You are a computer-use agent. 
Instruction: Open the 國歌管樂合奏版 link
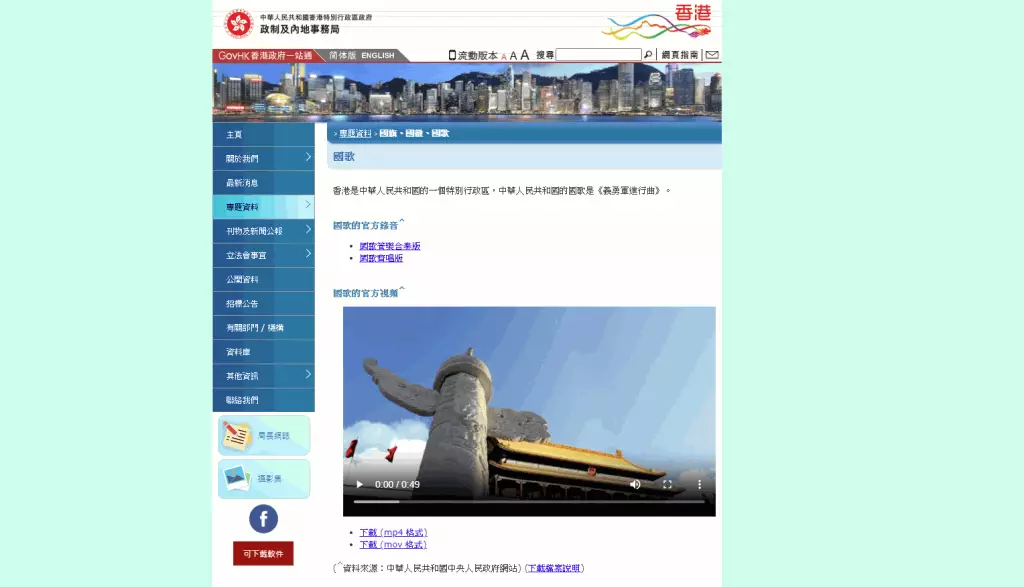[x=390, y=246]
